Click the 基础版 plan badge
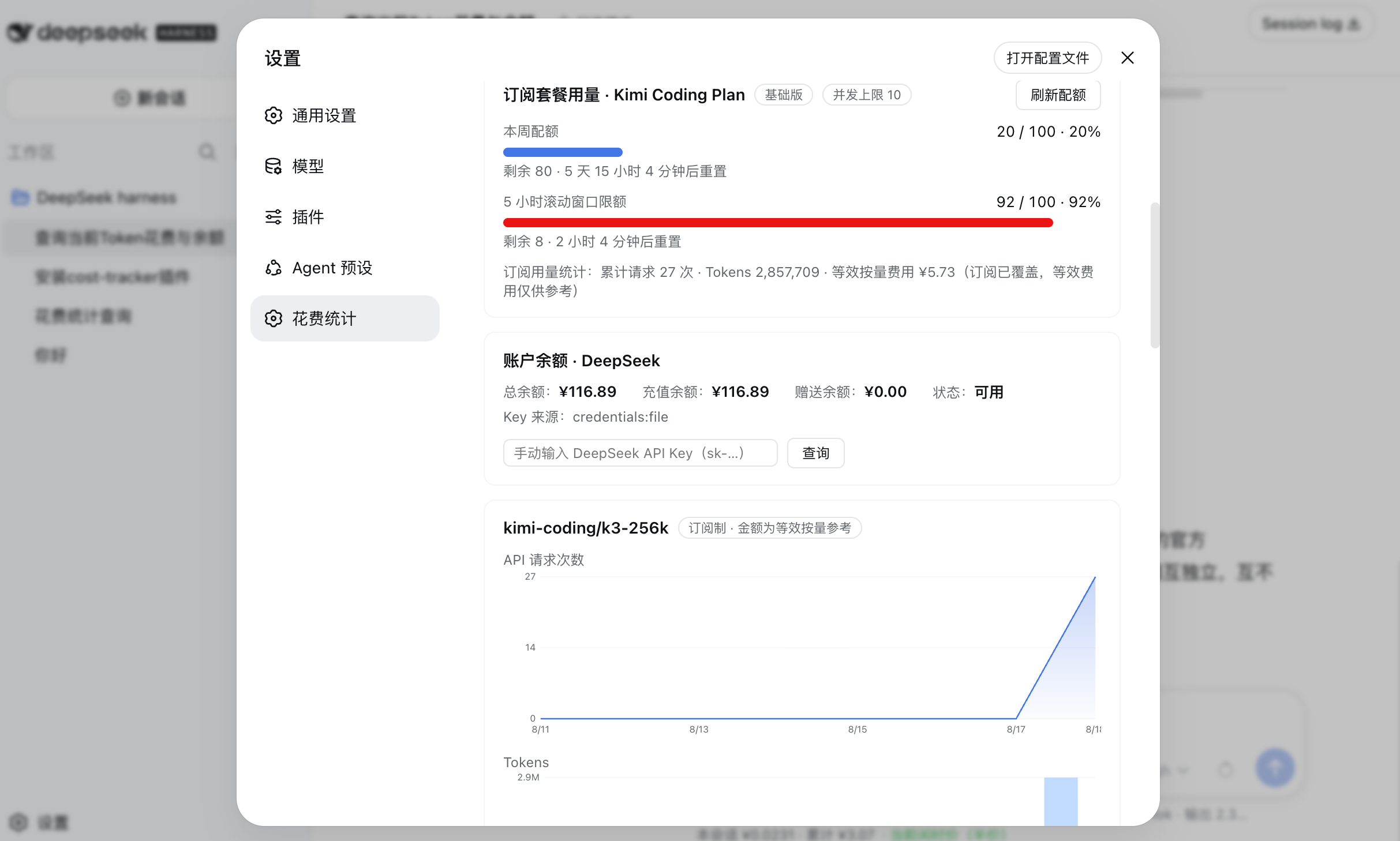 click(x=783, y=95)
